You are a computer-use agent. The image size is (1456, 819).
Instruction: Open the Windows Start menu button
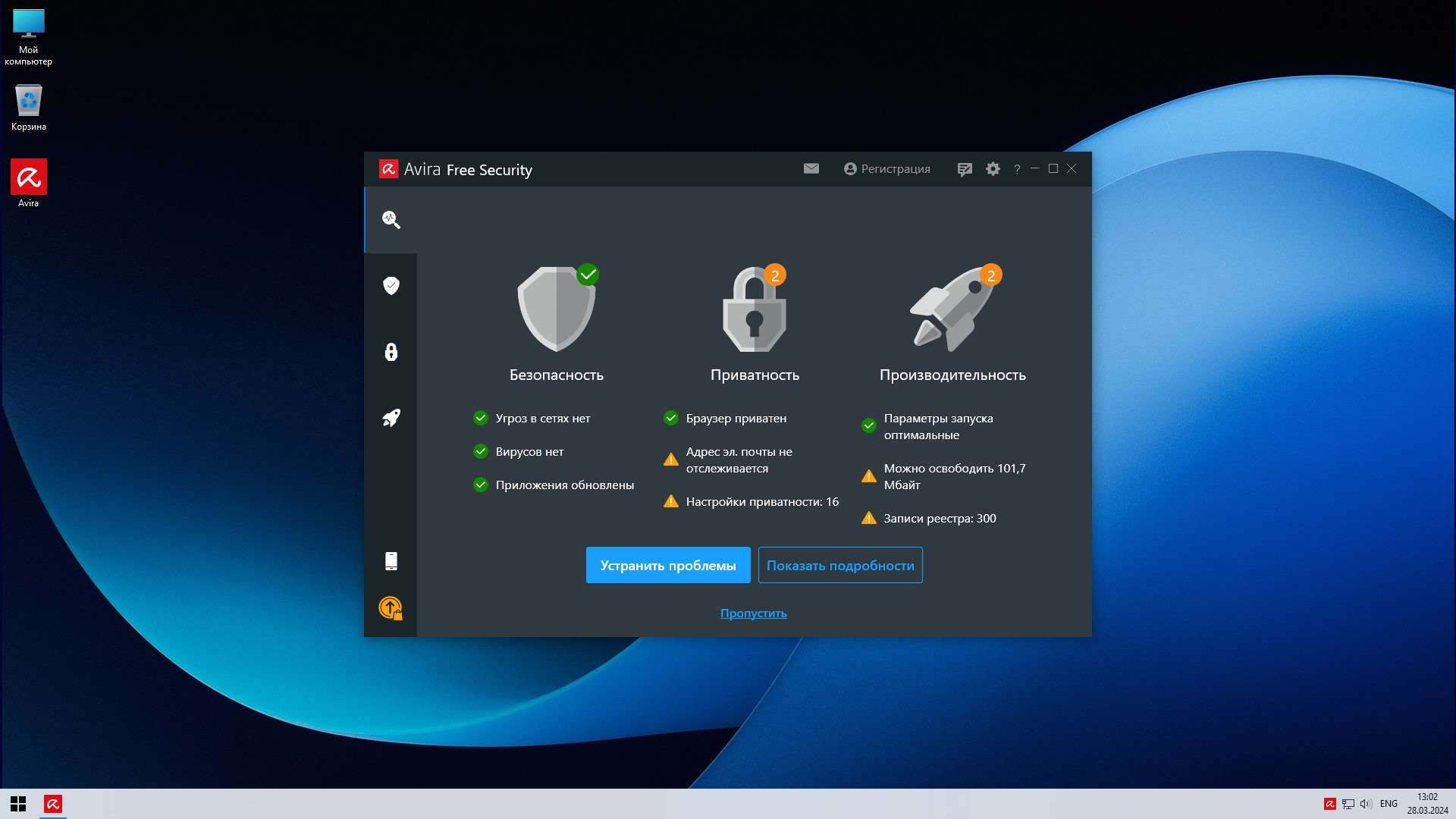click(18, 804)
